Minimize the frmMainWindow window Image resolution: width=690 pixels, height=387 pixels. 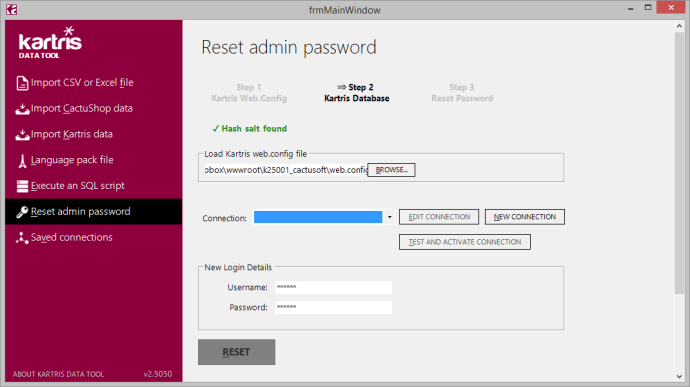630,8
